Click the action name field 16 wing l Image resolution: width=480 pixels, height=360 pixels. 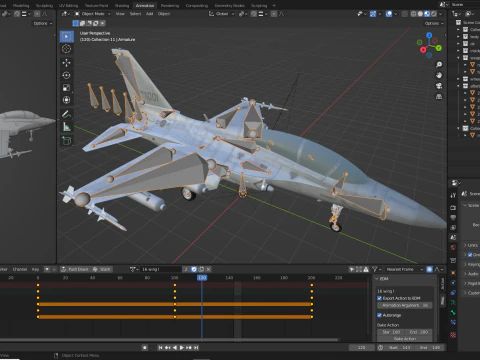click(160, 269)
